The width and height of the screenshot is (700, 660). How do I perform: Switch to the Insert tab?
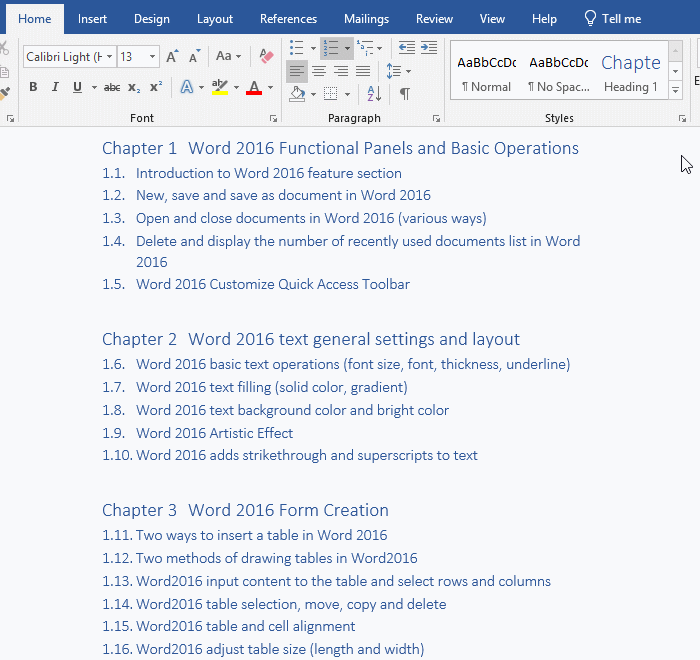click(92, 19)
